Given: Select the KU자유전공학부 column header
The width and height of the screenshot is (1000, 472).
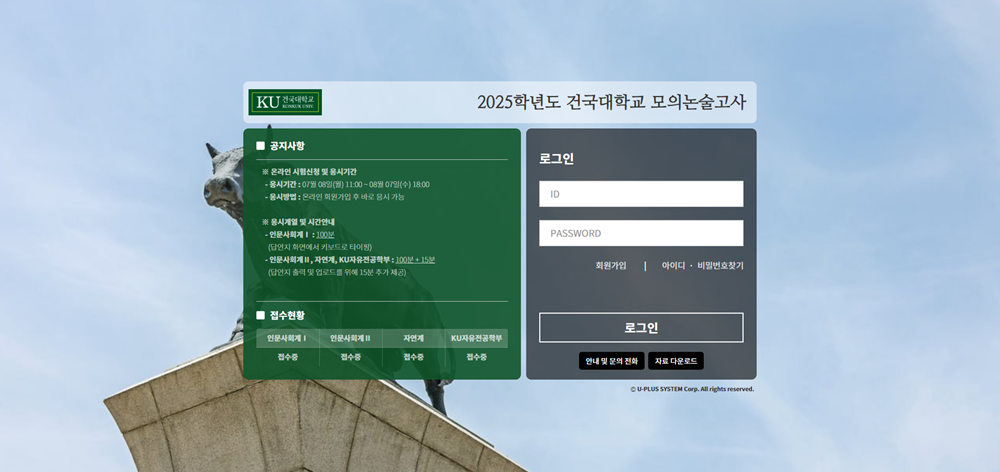Looking at the screenshot, I should 476,338.
